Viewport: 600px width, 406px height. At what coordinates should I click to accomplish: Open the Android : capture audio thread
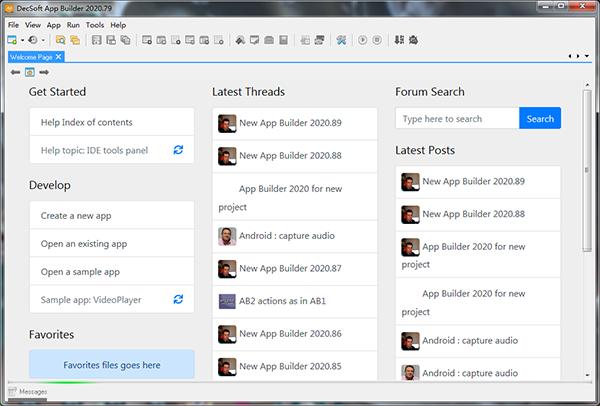click(295, 236)
